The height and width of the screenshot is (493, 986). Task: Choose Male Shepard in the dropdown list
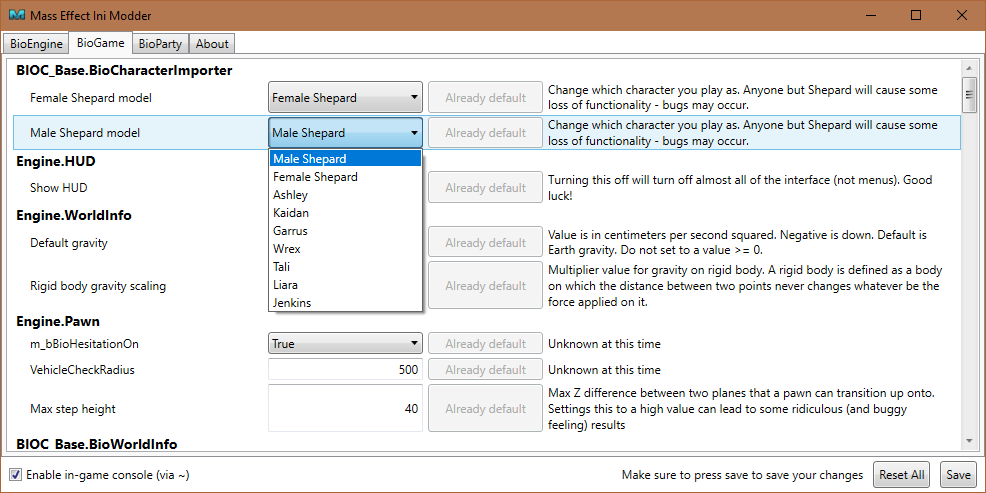pyautogui.click(x=345, y=158)
